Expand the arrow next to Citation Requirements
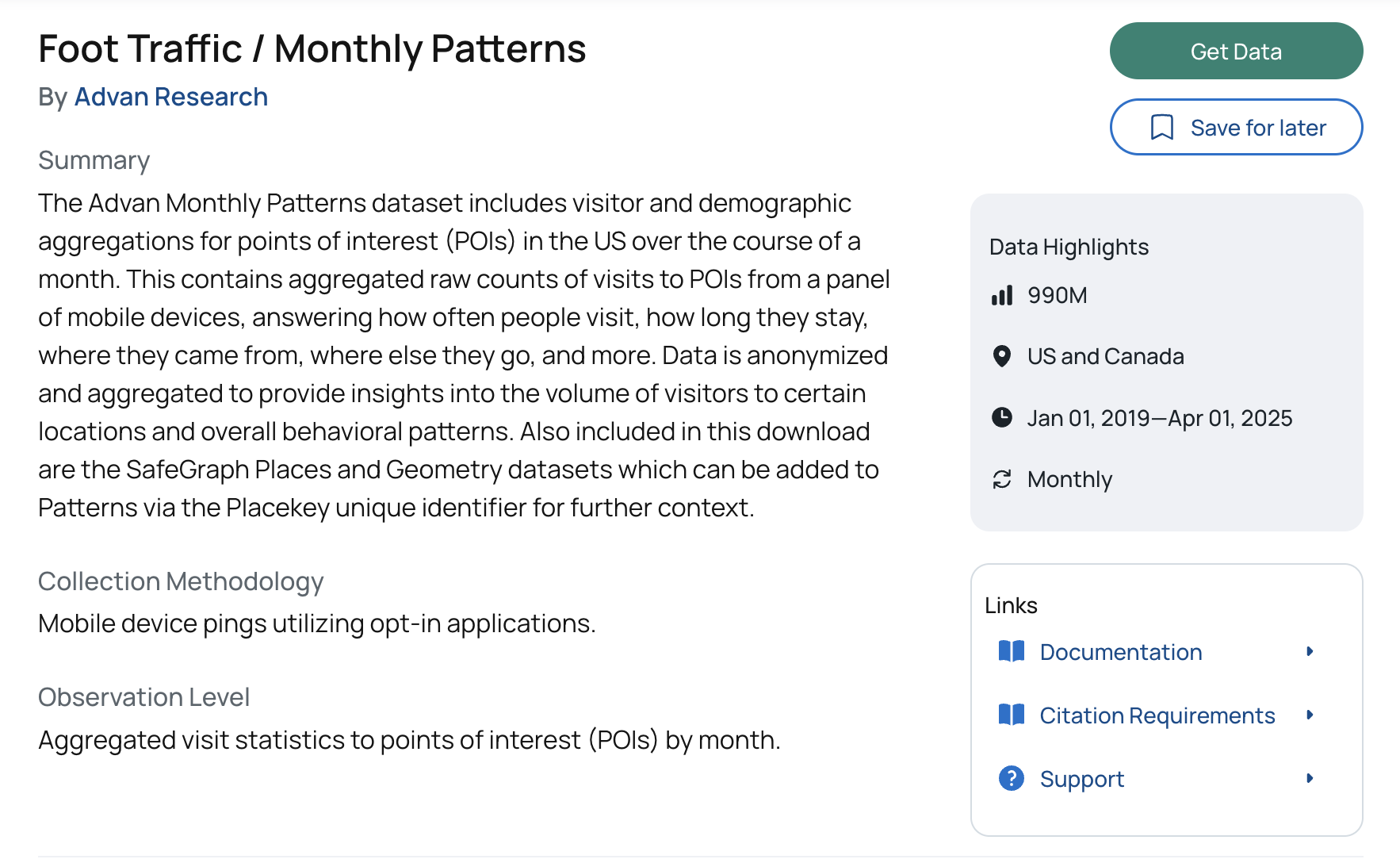This screenshot has width=1400, height=863. pos(1310,715)
